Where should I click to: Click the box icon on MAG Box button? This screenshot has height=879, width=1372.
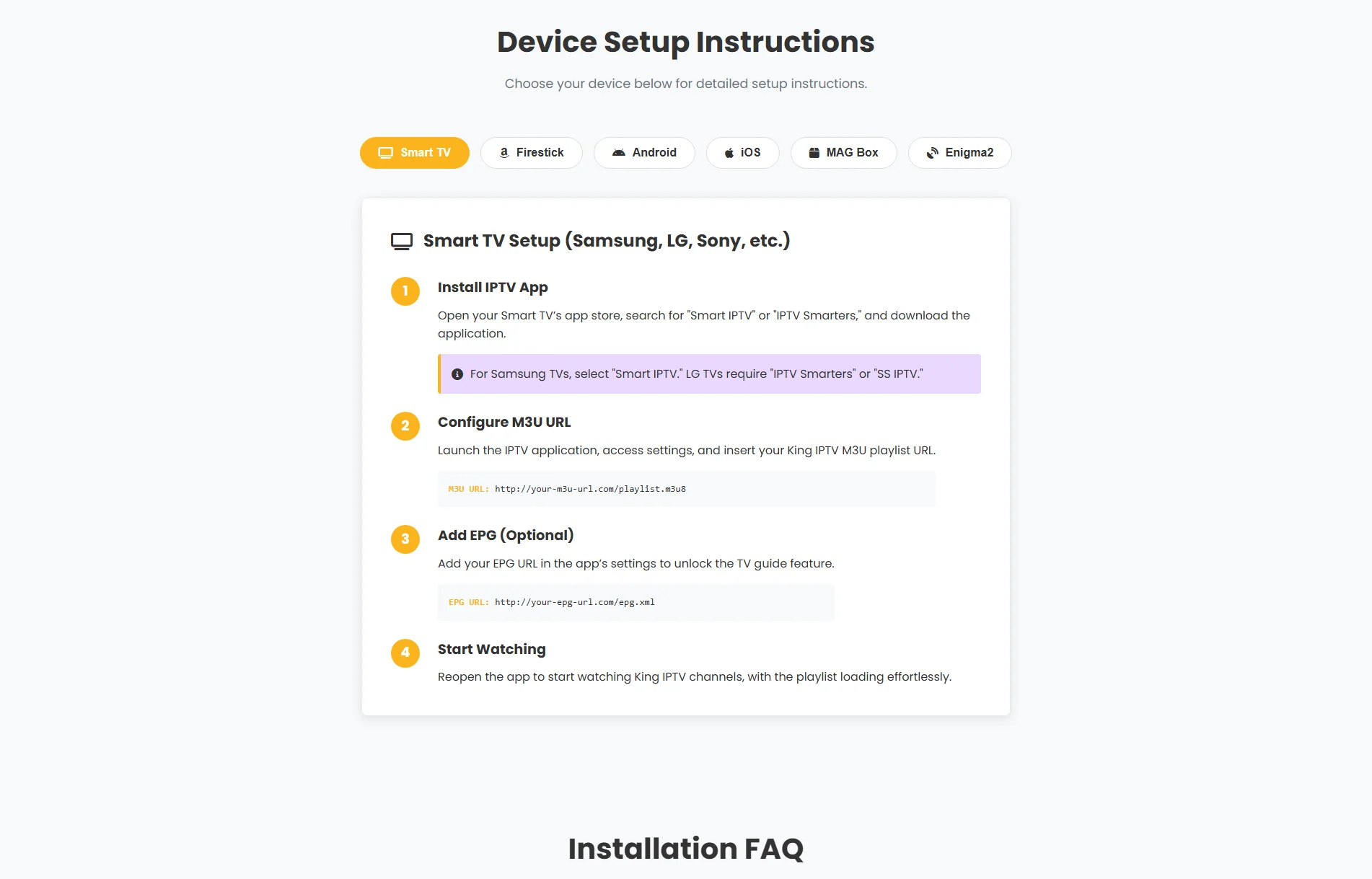814,152
